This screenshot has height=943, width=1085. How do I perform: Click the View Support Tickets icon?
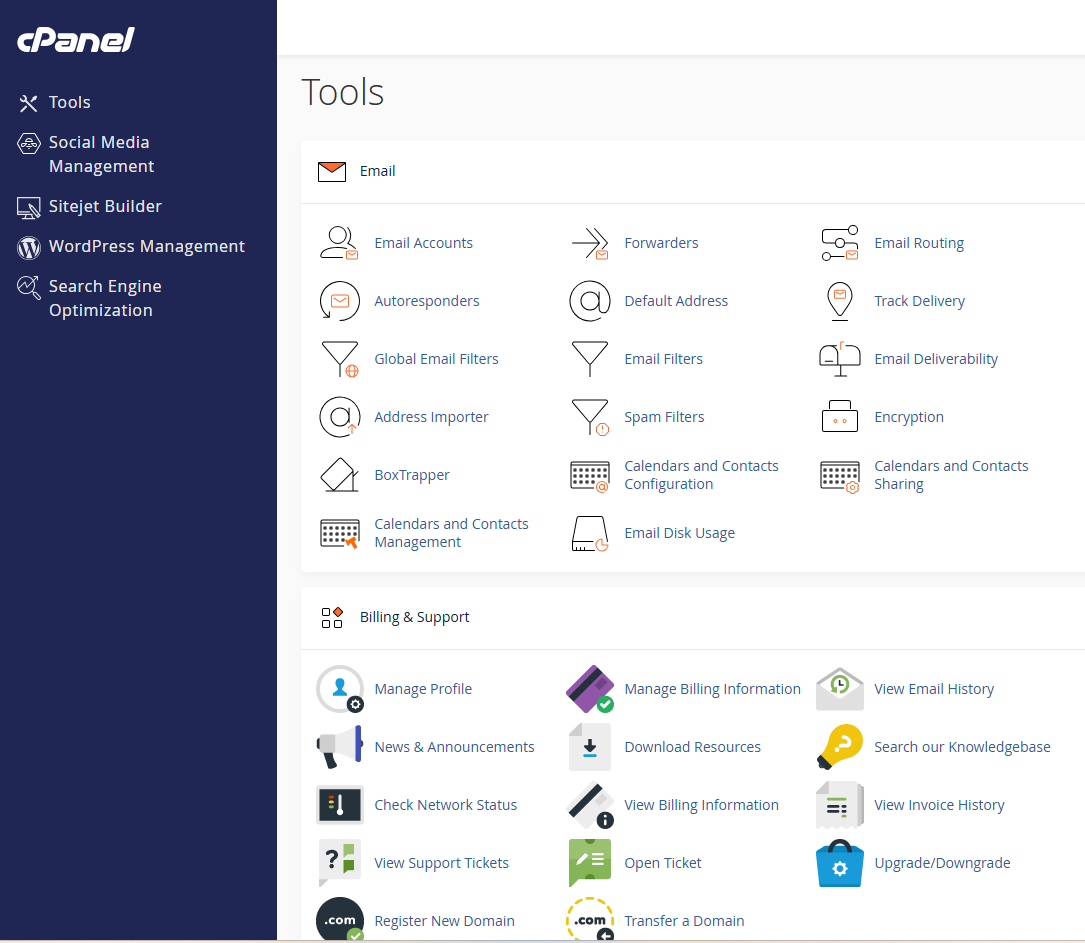tap(339, 863)
